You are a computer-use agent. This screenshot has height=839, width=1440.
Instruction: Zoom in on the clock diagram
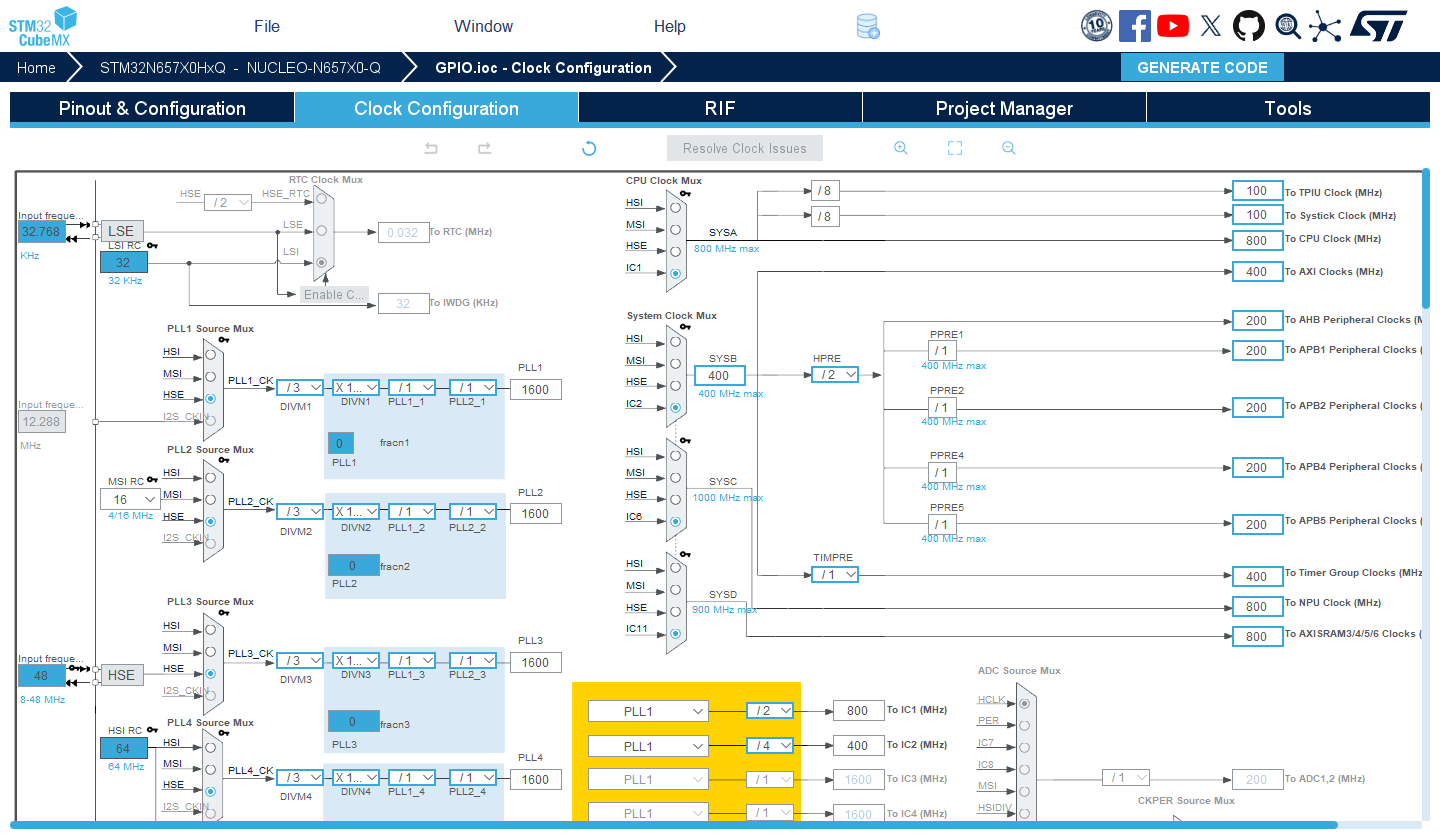pyautogui.click(x=901, y=148)
